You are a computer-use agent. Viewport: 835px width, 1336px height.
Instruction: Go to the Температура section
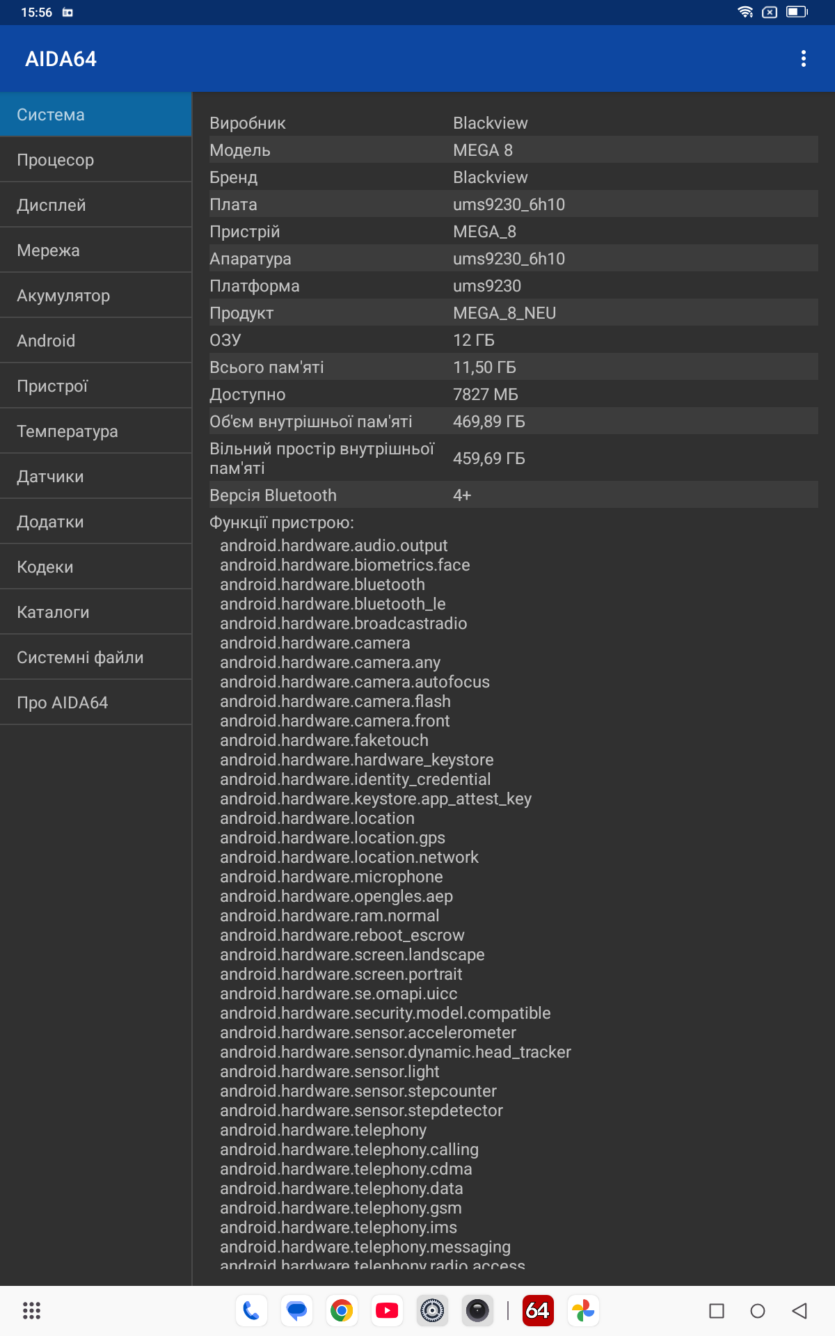[x=96, y=431]
